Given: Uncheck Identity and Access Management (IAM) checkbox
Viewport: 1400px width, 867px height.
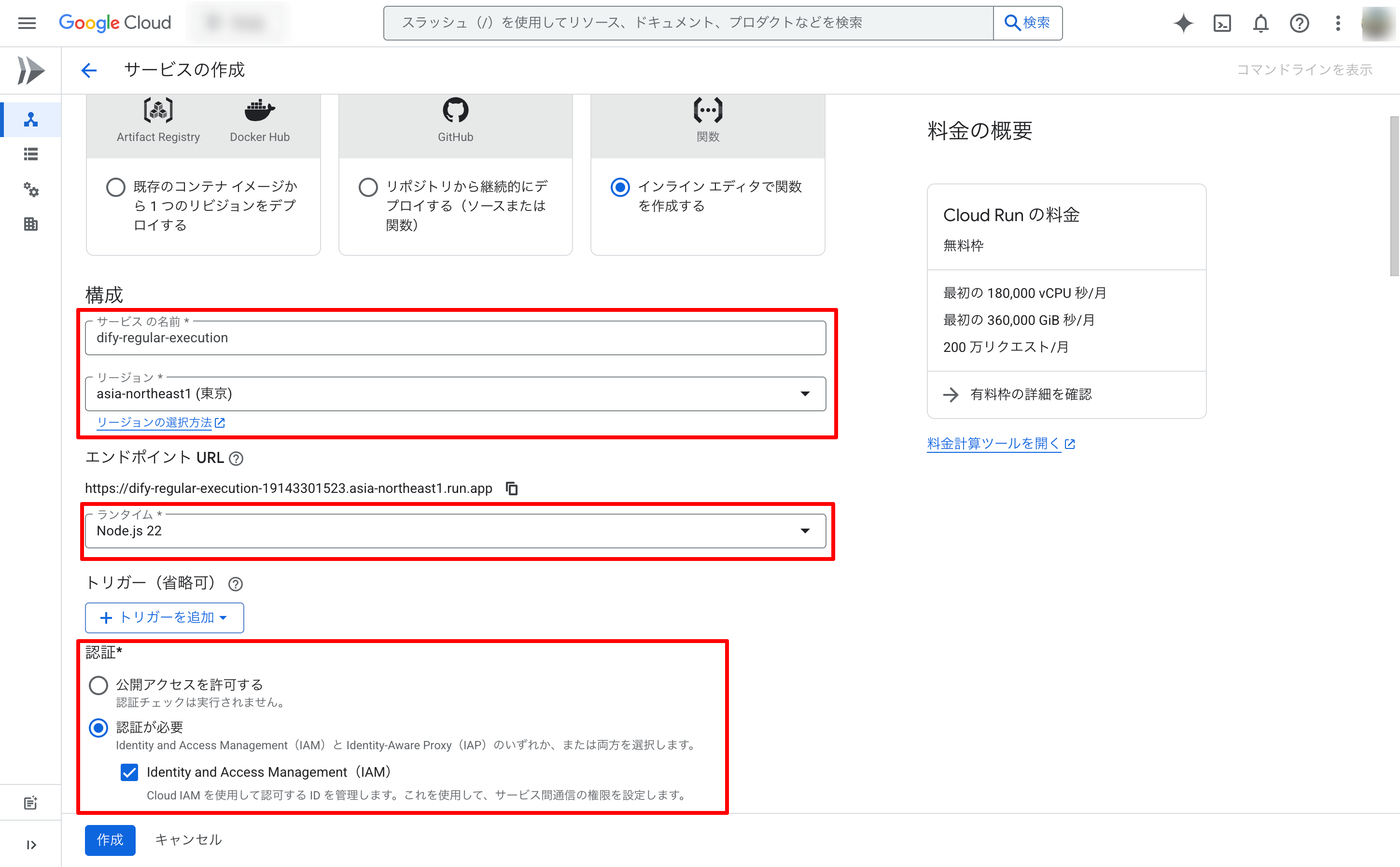Looking at the screenshot, I should 129,772.
